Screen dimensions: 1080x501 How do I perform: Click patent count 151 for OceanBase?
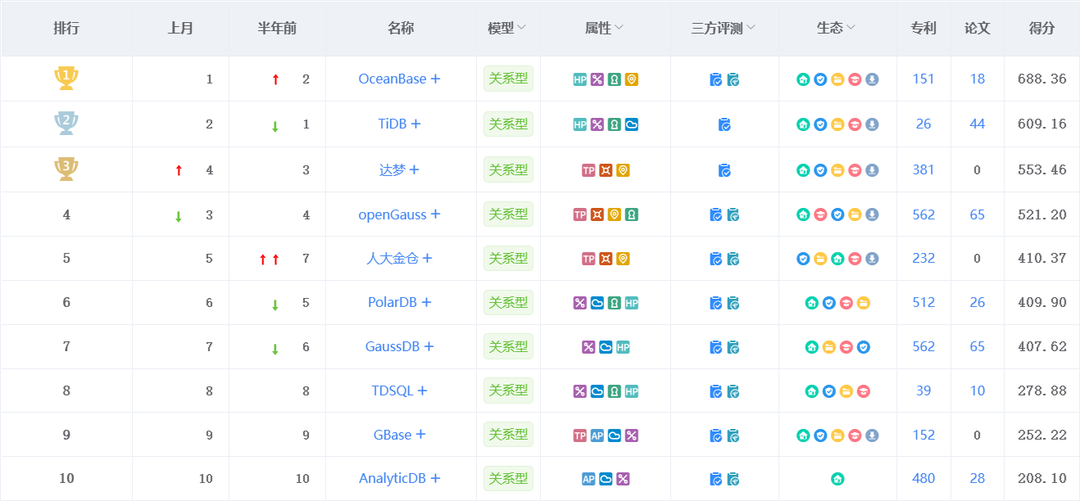click(x=924, y=79)
